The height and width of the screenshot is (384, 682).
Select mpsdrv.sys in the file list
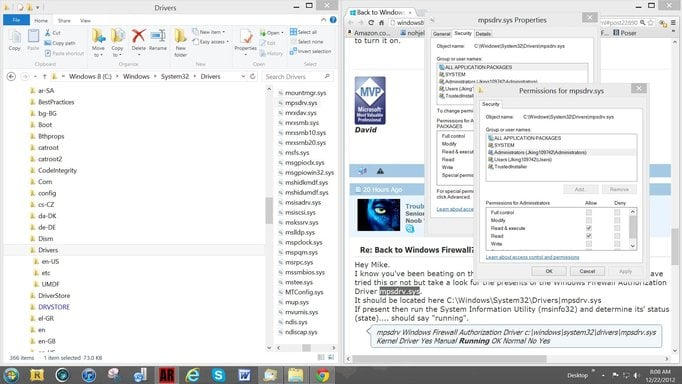301,103
